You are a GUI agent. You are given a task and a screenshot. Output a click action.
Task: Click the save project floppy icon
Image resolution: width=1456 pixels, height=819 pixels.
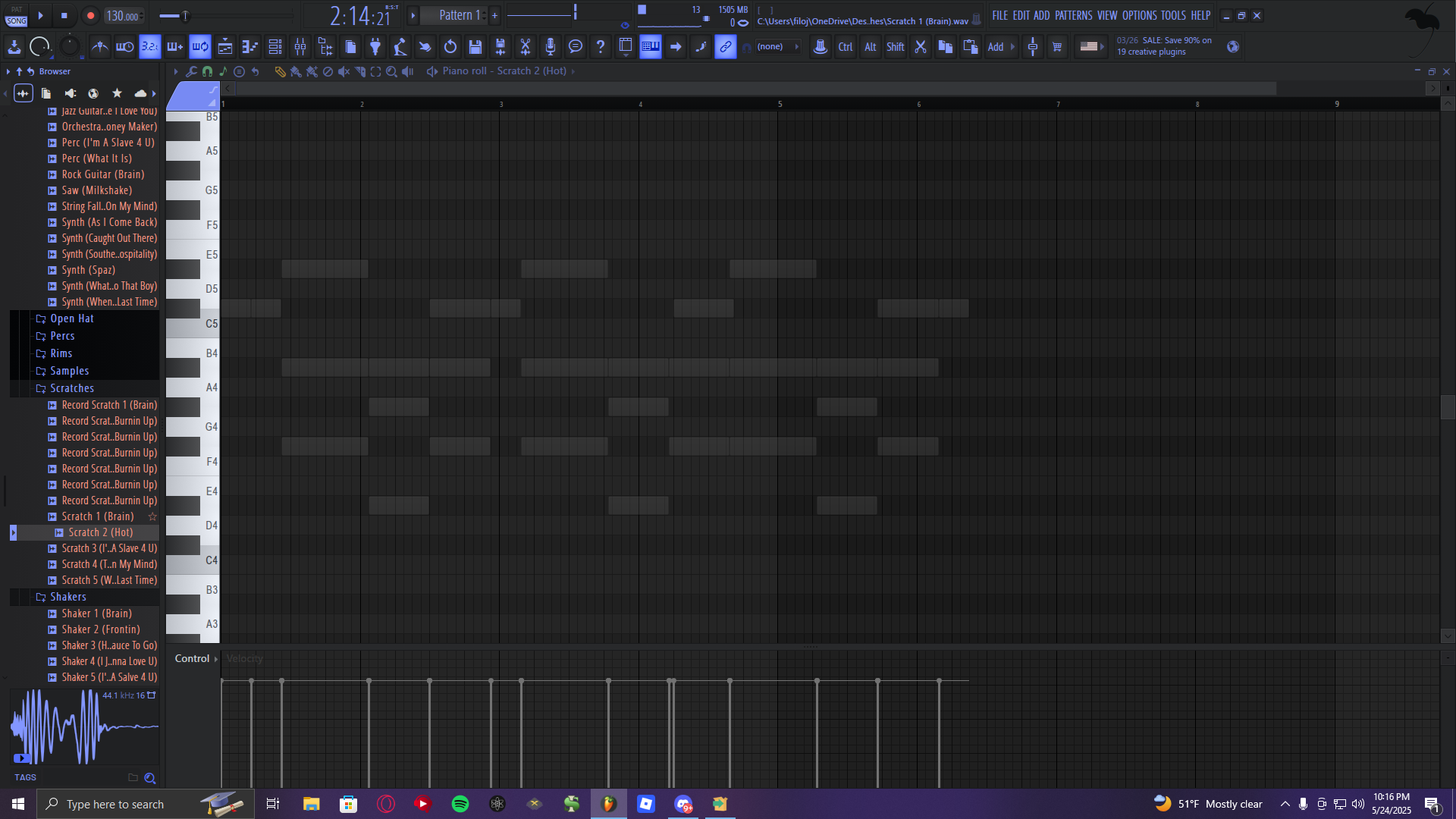[x=475, y=47]
